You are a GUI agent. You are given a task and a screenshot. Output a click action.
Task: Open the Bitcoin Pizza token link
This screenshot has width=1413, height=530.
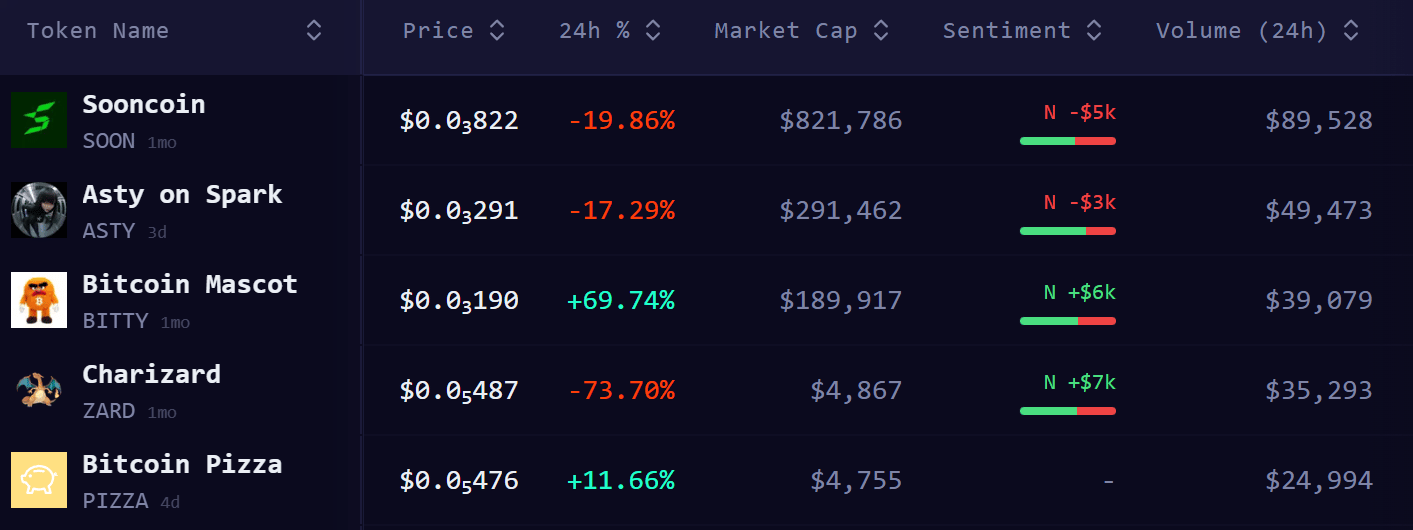[182, 465]
